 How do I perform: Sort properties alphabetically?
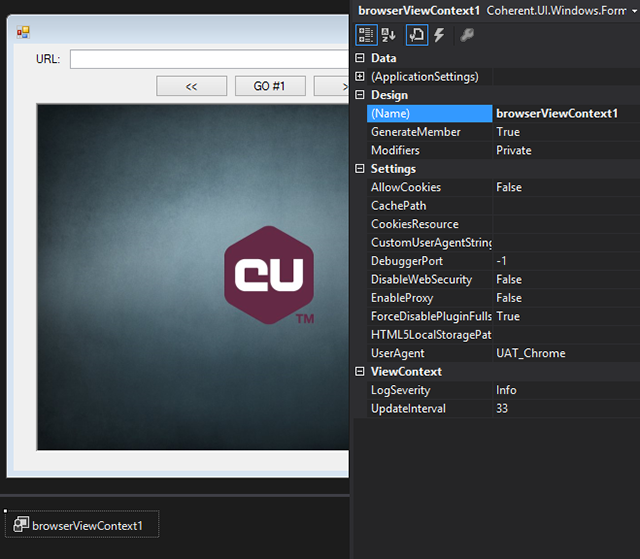click(389, 35)
